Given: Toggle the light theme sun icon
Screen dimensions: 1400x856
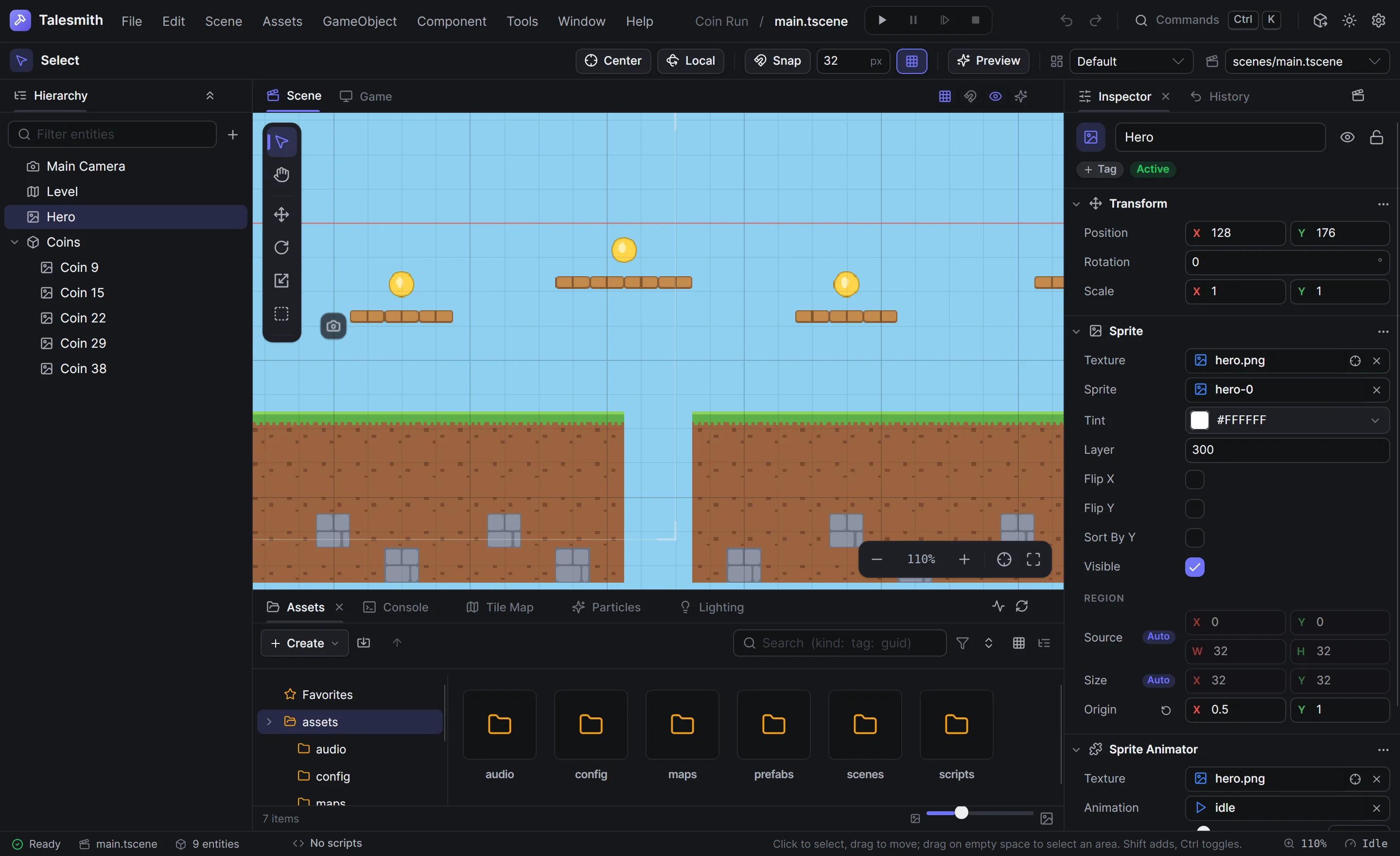Looking at the screenshot, I should pyautogui.click(x=1349, y=20).
